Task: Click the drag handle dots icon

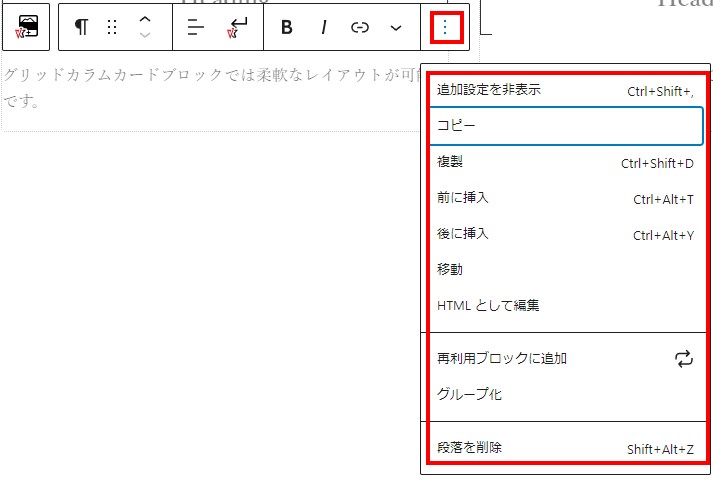Action: point(112,28)
